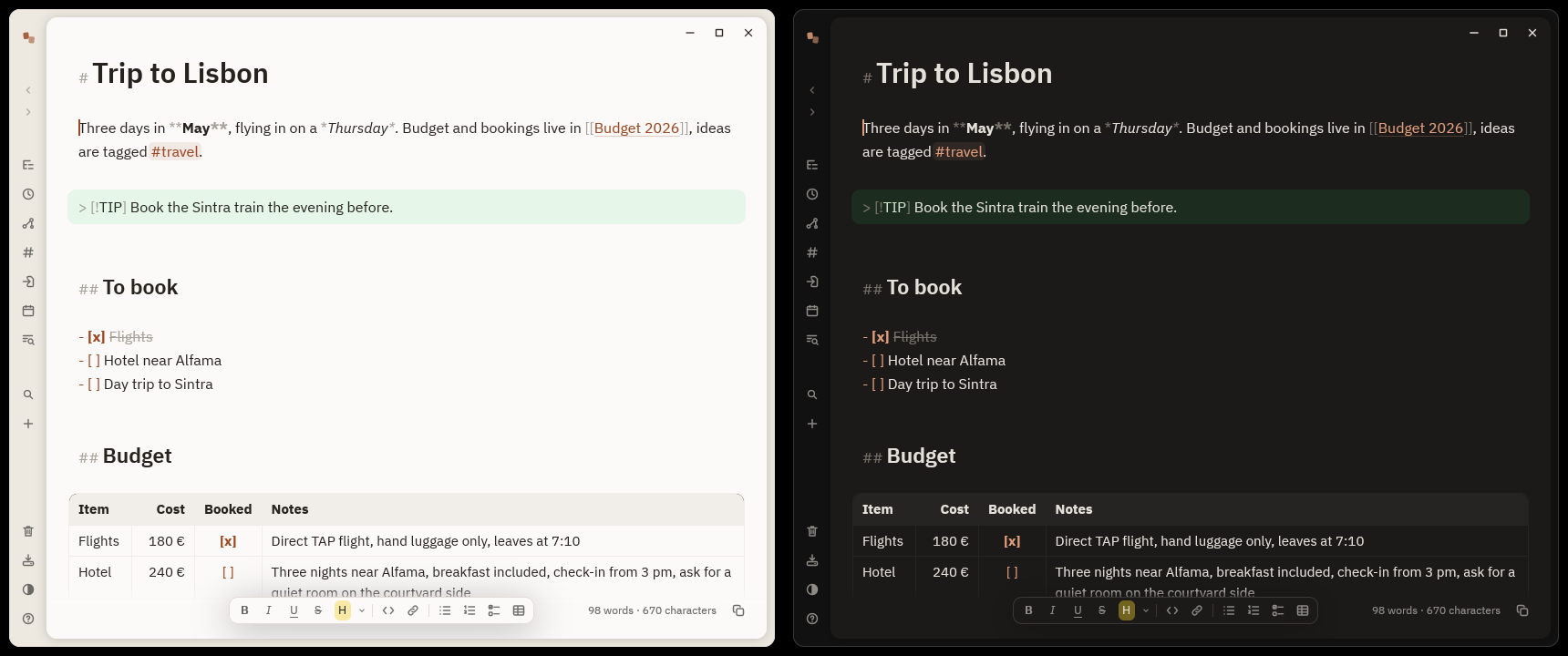Open recent history clock icon in light sidebar
This screenshot has width=1568, height=656.
[x=28, y=194]
